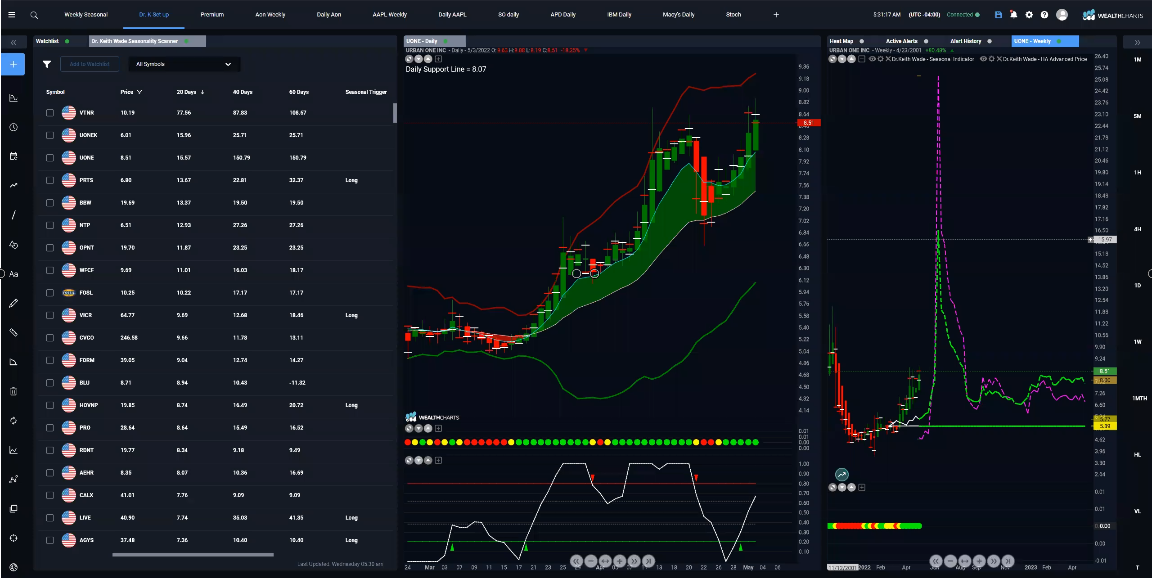Screen dimensions: 1152x578
Task: Expand indicator list on daily price pane plus box
Action: pos(439,58)
